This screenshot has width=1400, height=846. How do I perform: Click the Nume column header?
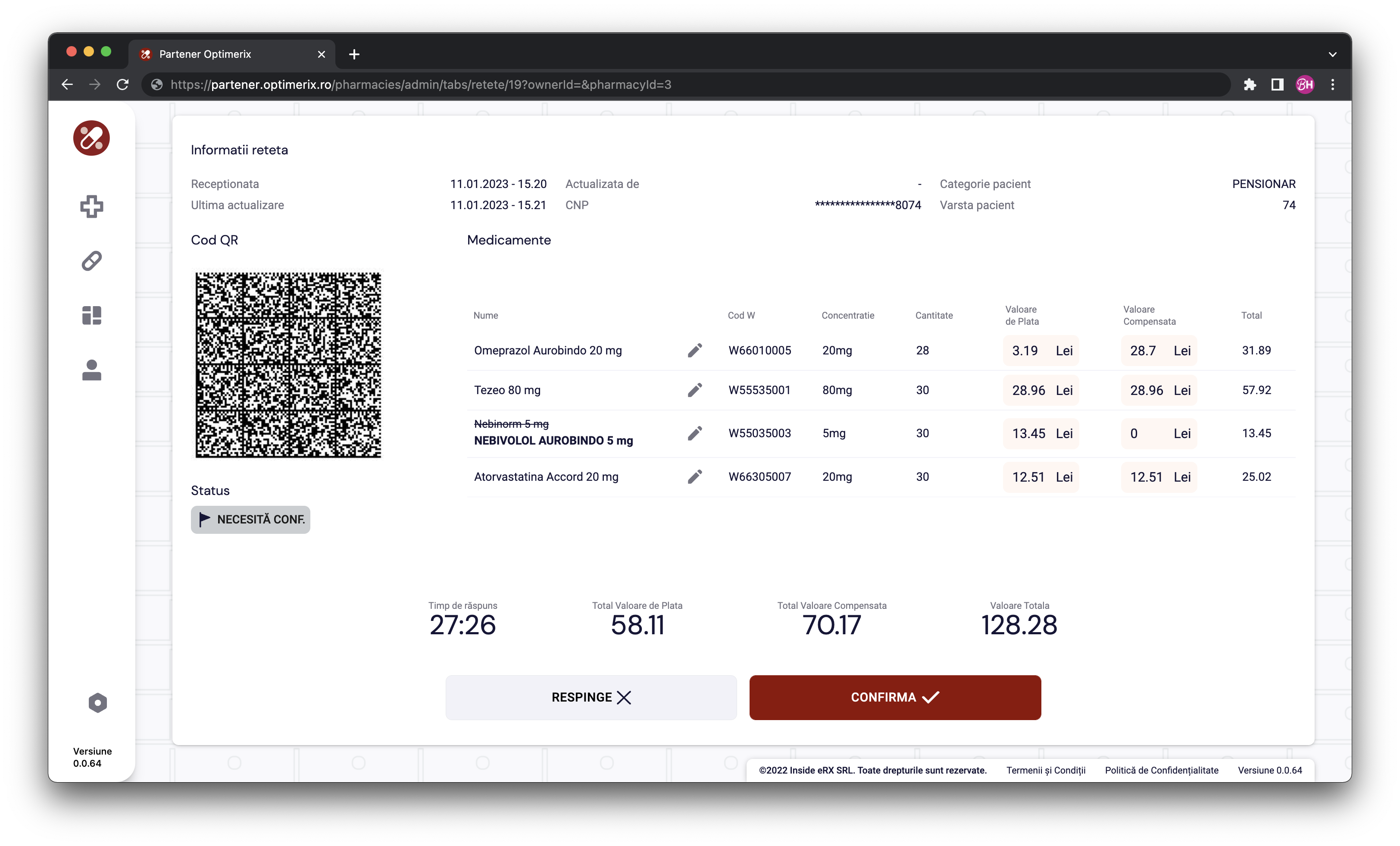pyautogui.click(x=485, y=315)
